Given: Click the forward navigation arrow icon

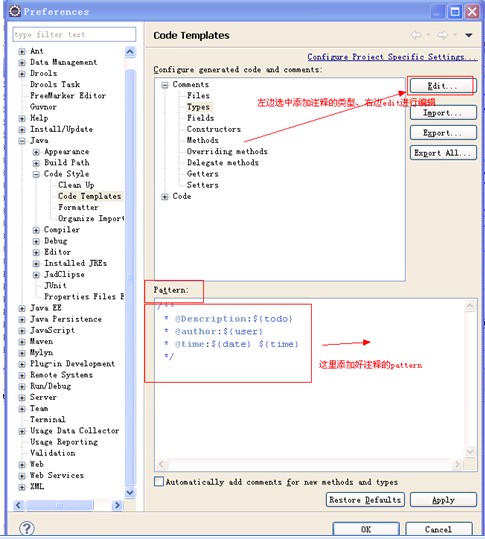Looking at the screenshot, I should [442, 35].
